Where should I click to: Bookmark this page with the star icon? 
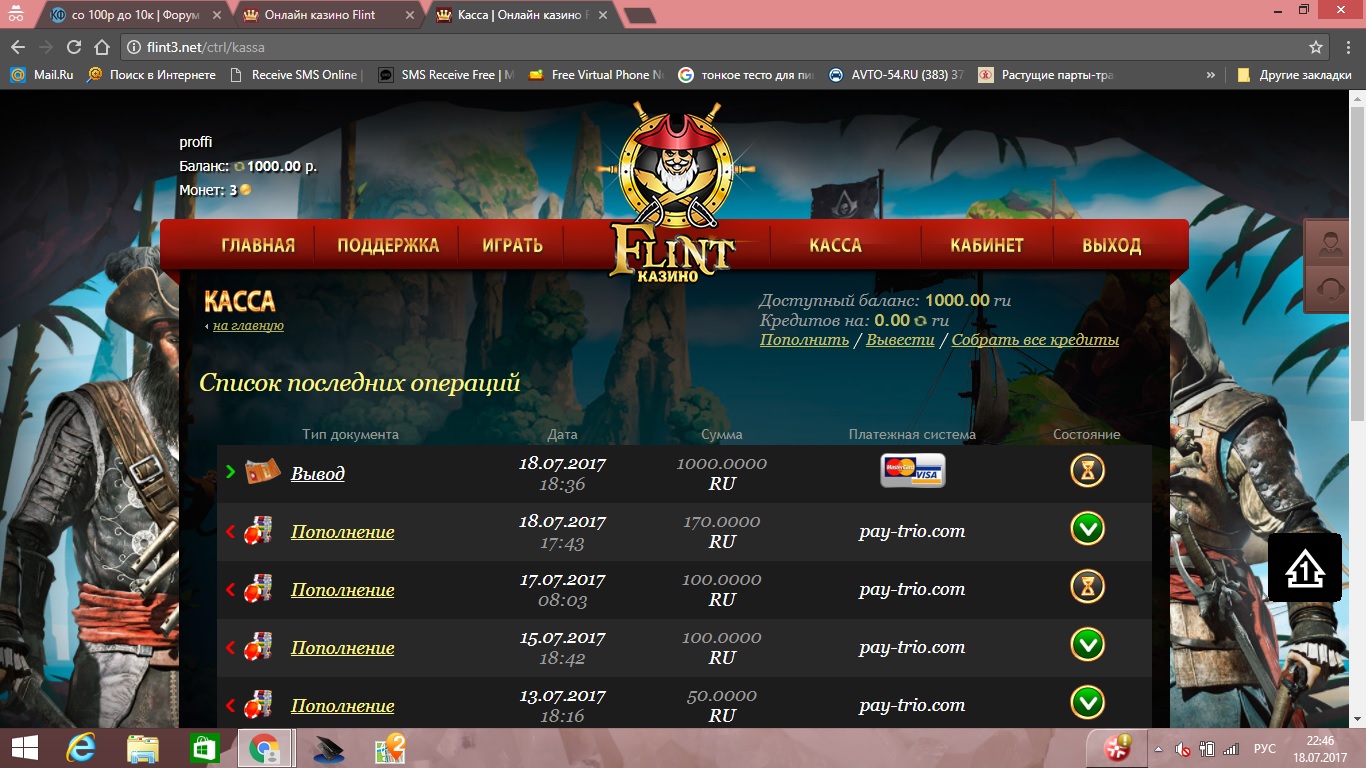click(x=1316, y=47)
